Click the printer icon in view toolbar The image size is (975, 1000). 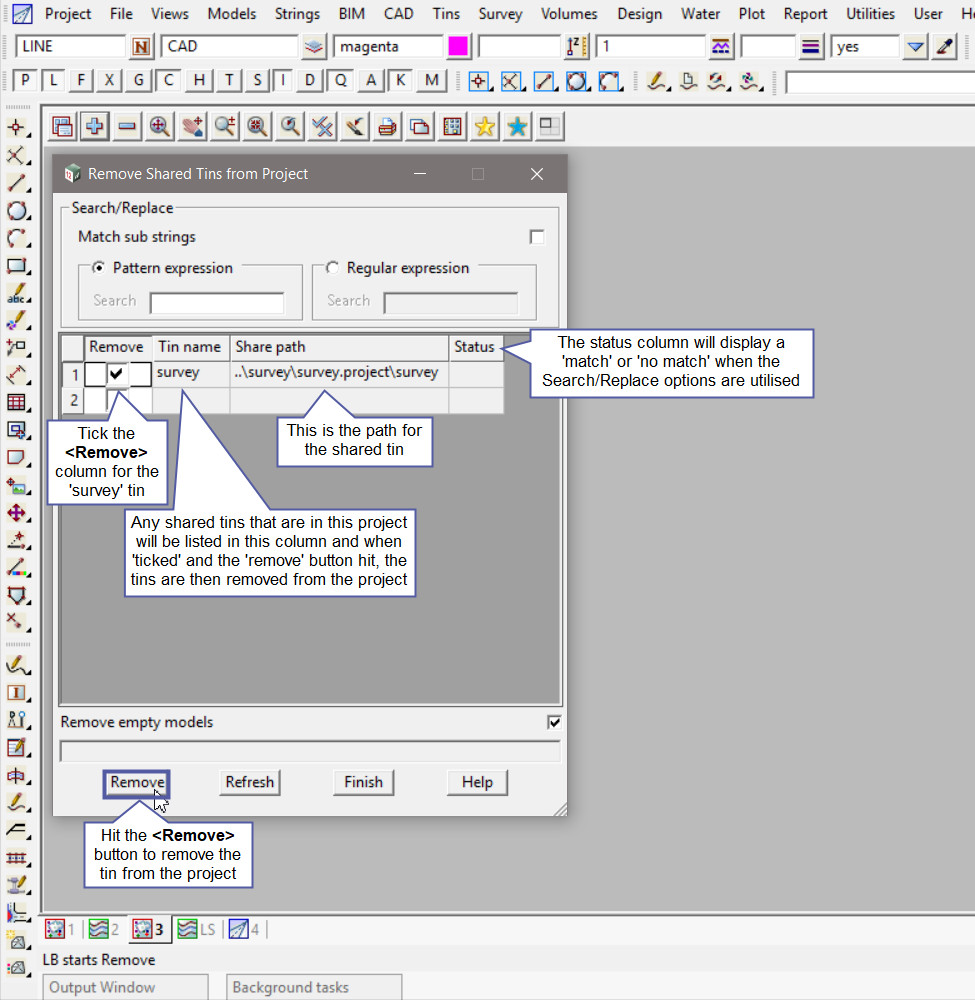point(387,126)
